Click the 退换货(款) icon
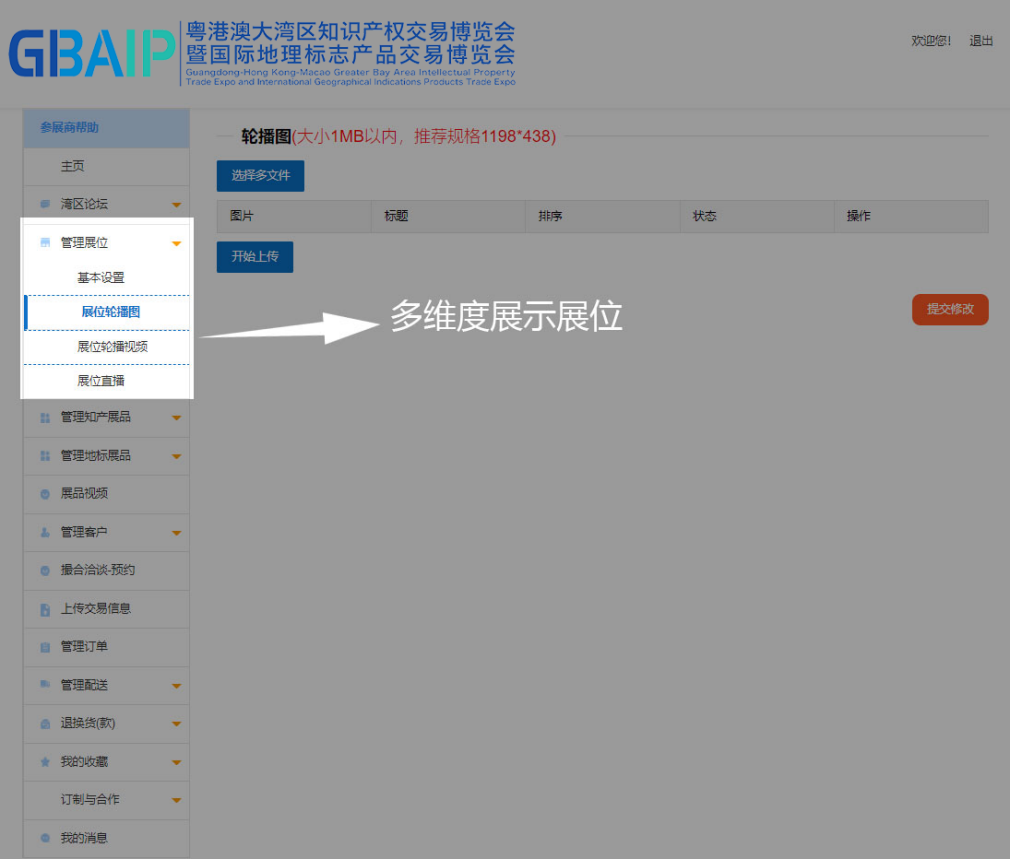 click(x=45, y=724)
